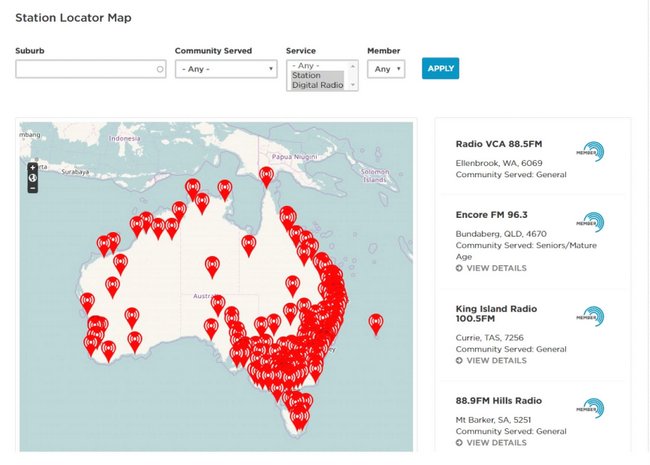Click the Member badge beside Encore FM 96.3
650x465 pixels.
pos(591,222)
